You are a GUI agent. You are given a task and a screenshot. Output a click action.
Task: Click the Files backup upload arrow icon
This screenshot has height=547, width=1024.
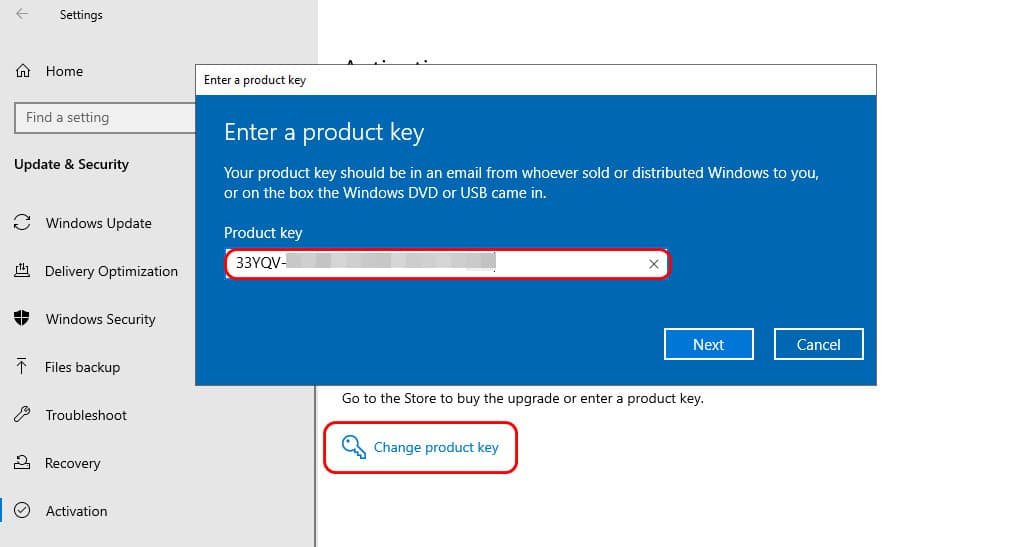(22, 366)
